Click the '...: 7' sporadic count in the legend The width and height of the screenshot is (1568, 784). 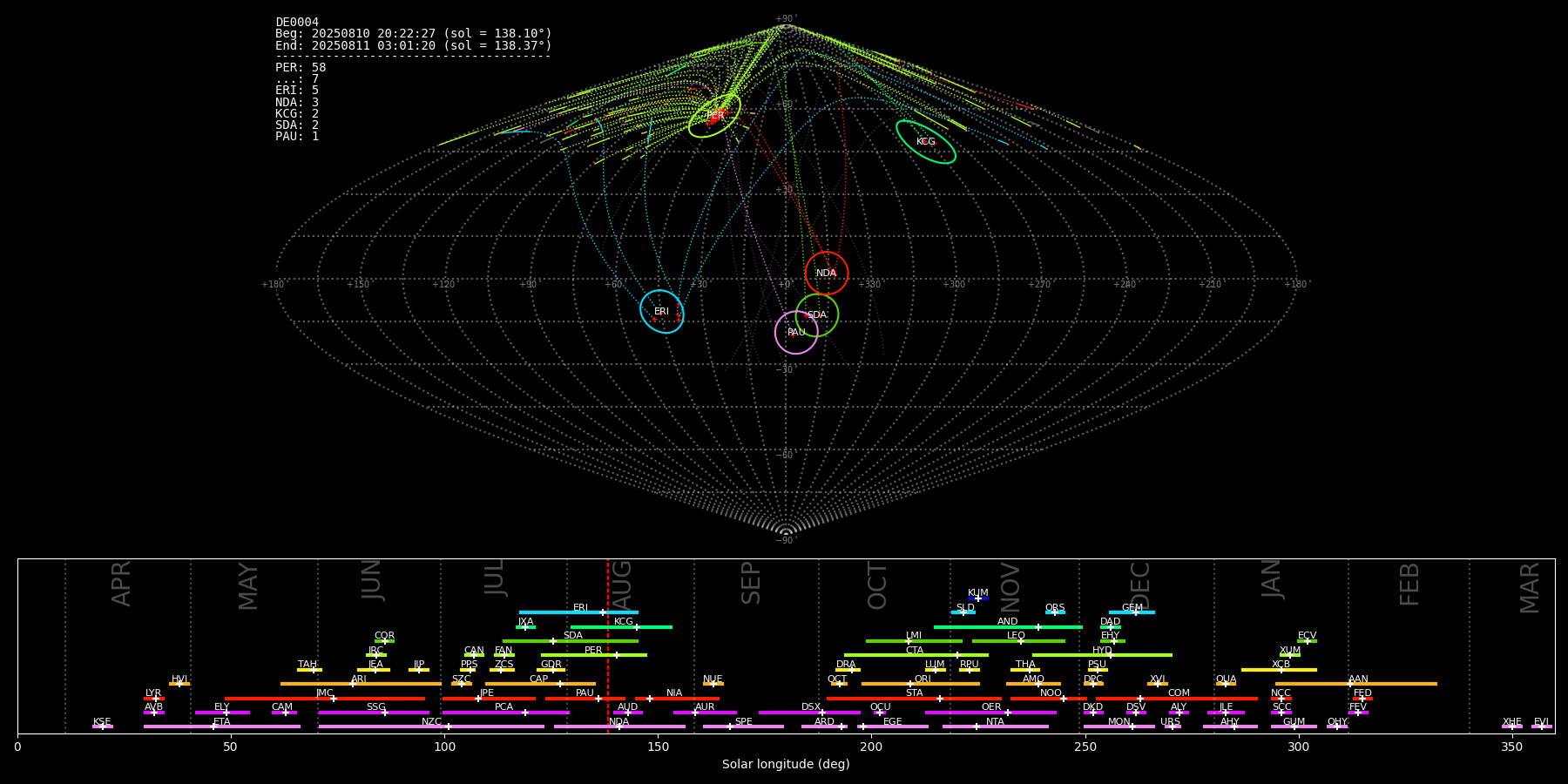(297, 78)
